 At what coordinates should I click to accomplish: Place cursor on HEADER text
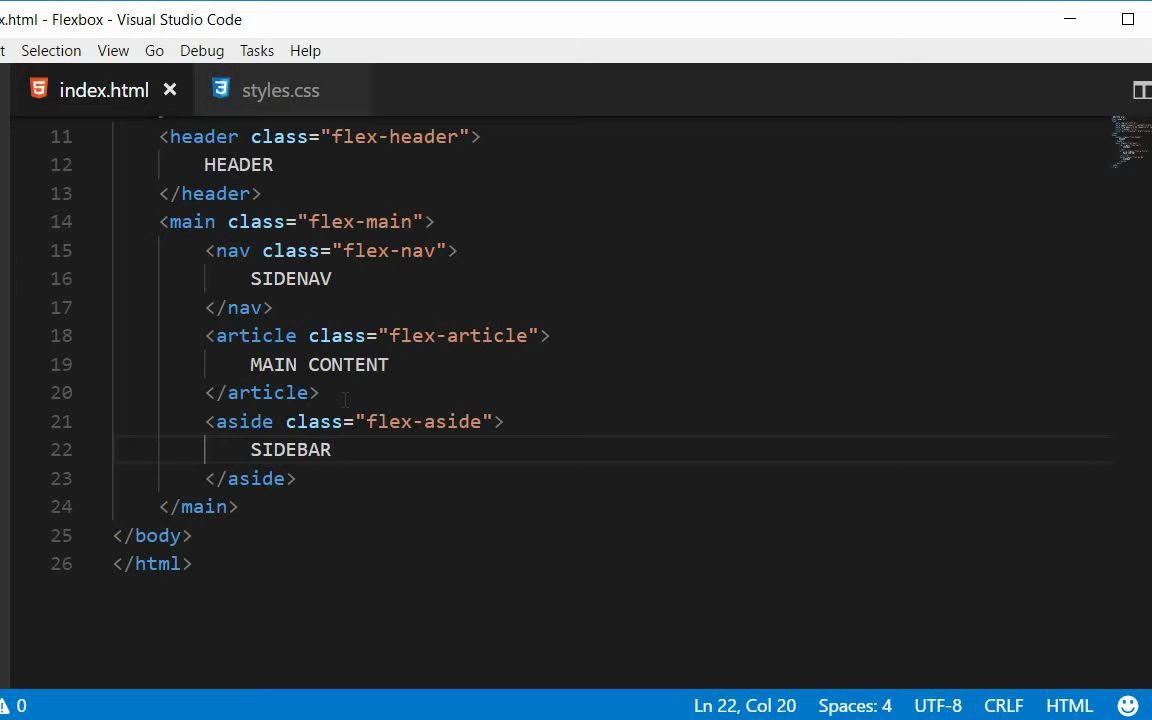coord(238,165)
